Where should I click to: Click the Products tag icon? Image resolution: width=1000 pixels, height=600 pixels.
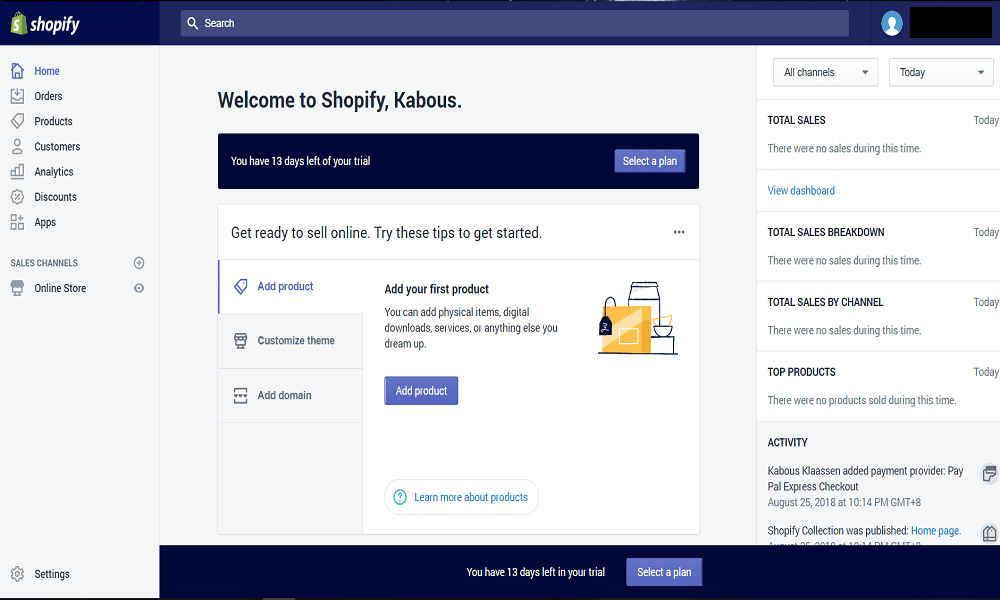(17, 121)
